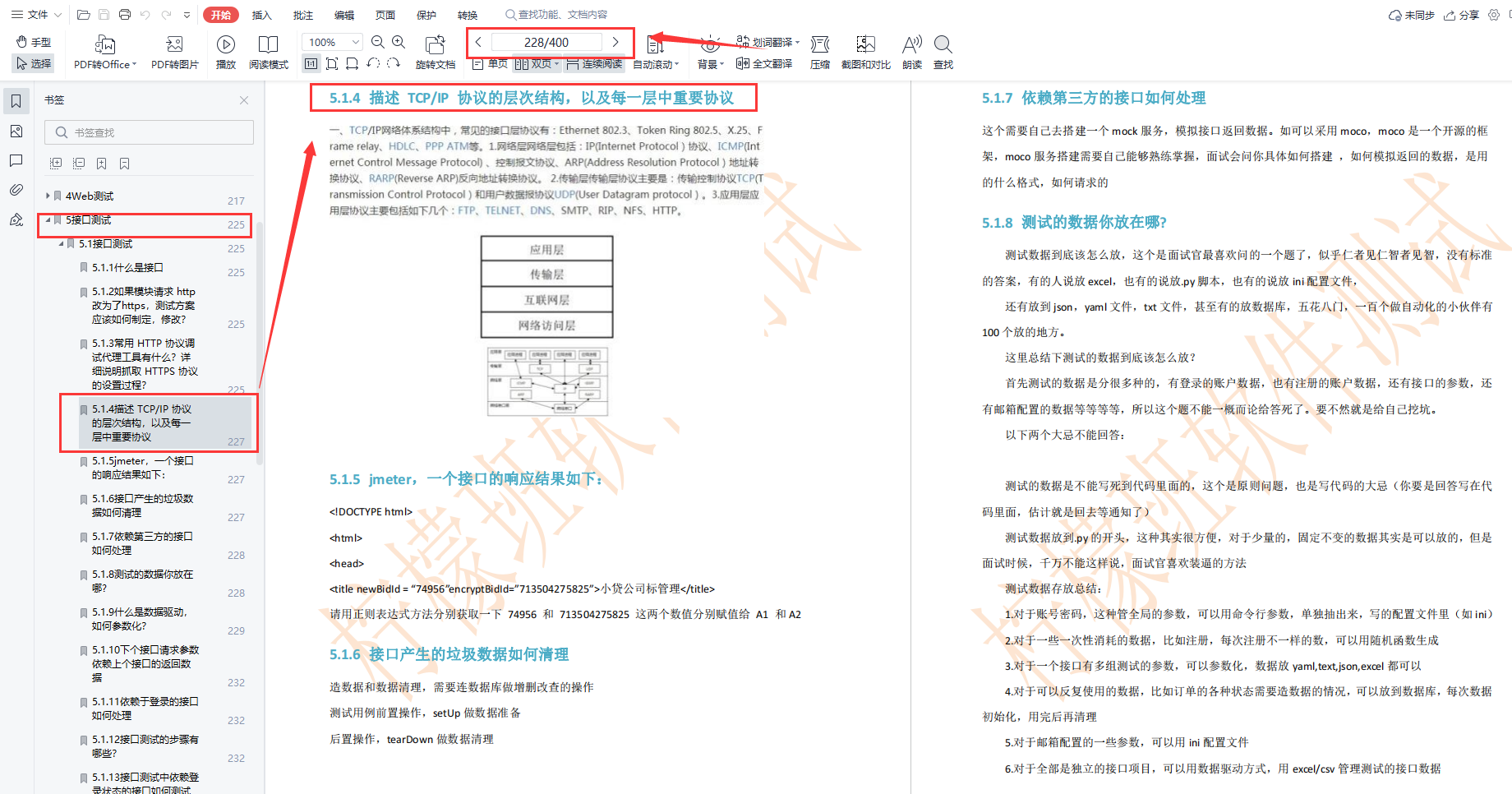Open bookmarks panel from sidebar
Image resolution: width=1512 pixels, height=794 pixels.
click(16, 101)
